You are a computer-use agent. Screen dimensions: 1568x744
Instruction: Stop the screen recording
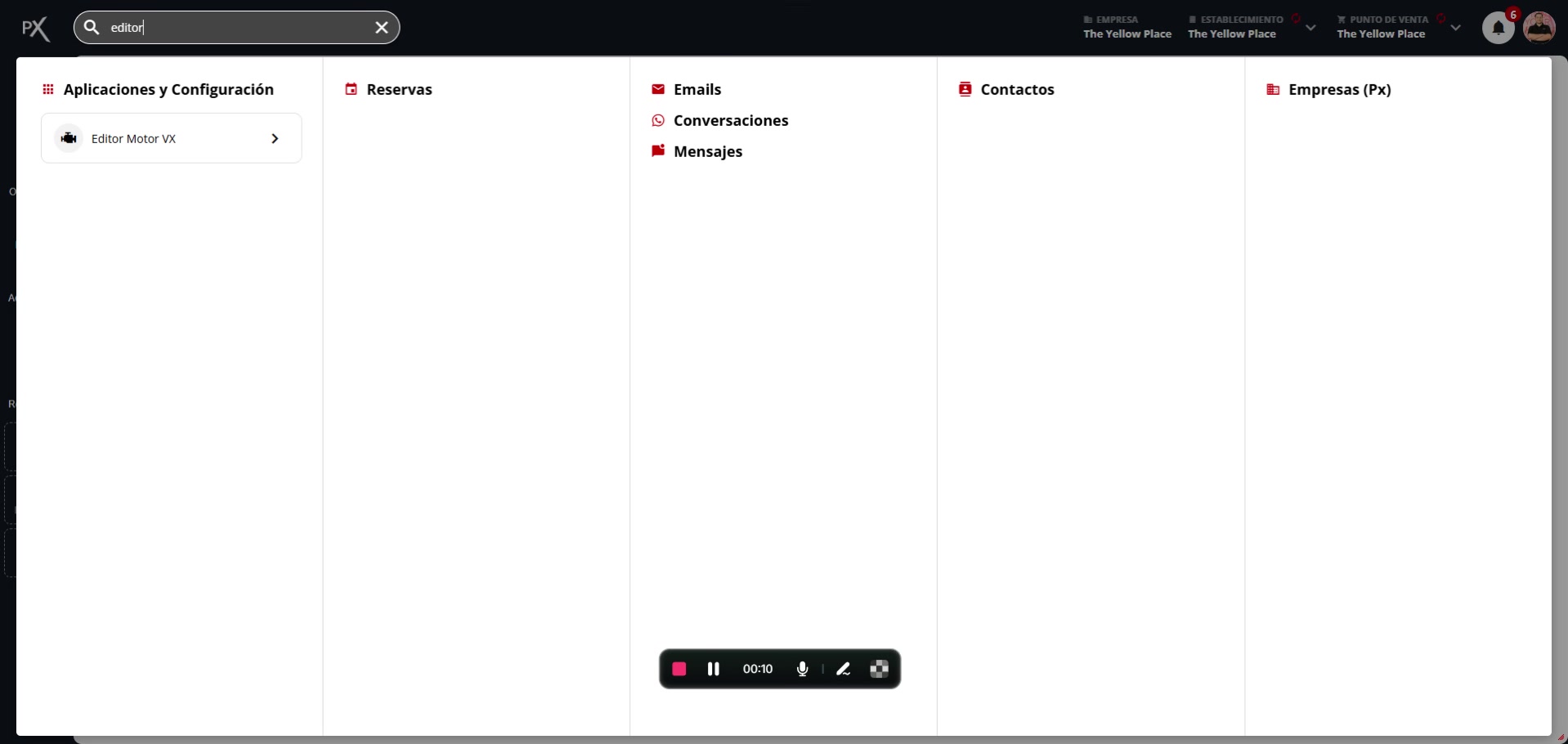679,669
